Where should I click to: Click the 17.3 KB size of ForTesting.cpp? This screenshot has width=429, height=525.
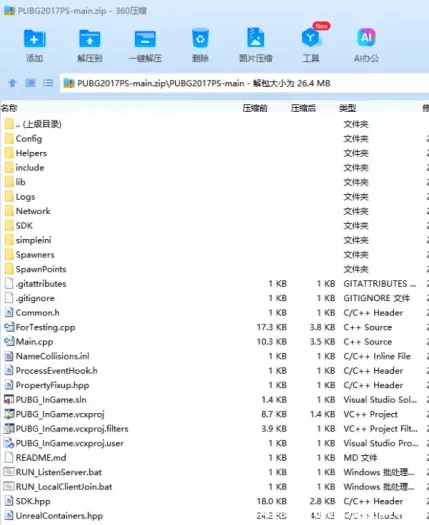pos(272,327)
